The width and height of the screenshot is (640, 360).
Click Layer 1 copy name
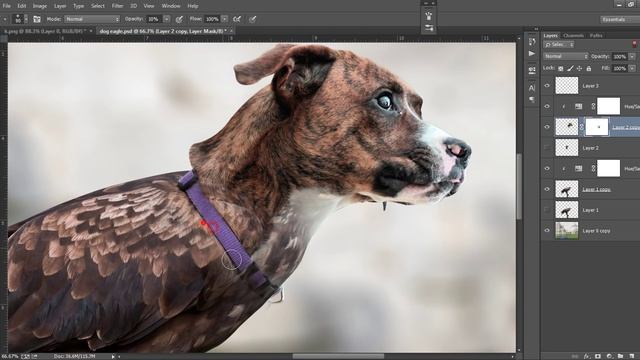596,189
